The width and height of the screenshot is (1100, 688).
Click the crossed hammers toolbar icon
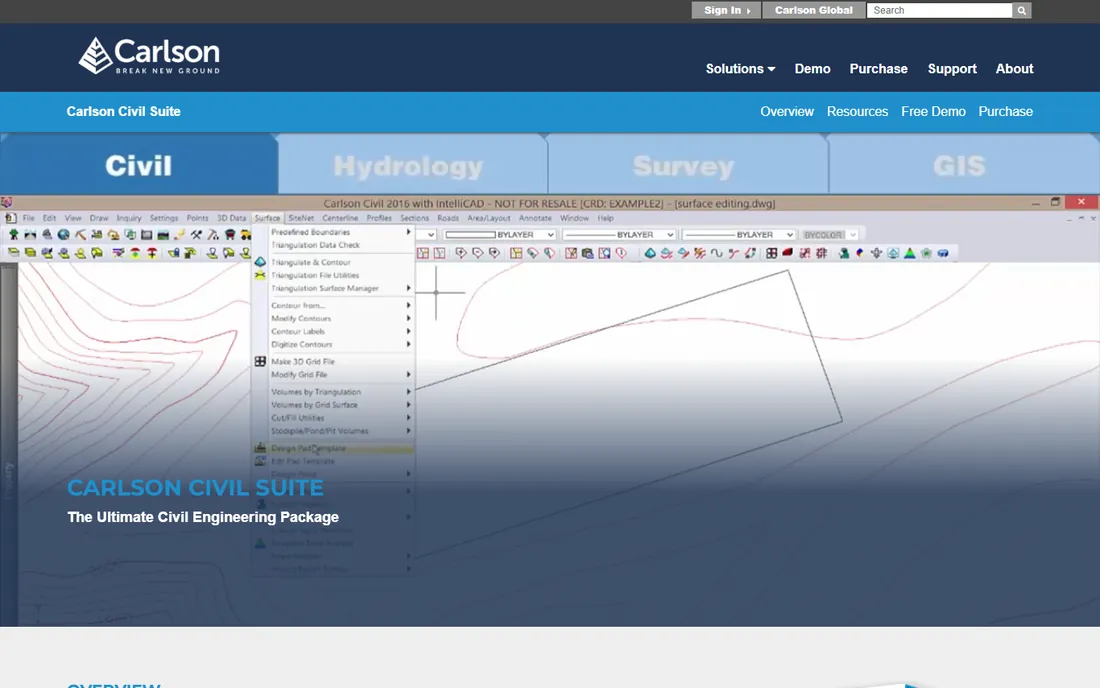point(196,234)
